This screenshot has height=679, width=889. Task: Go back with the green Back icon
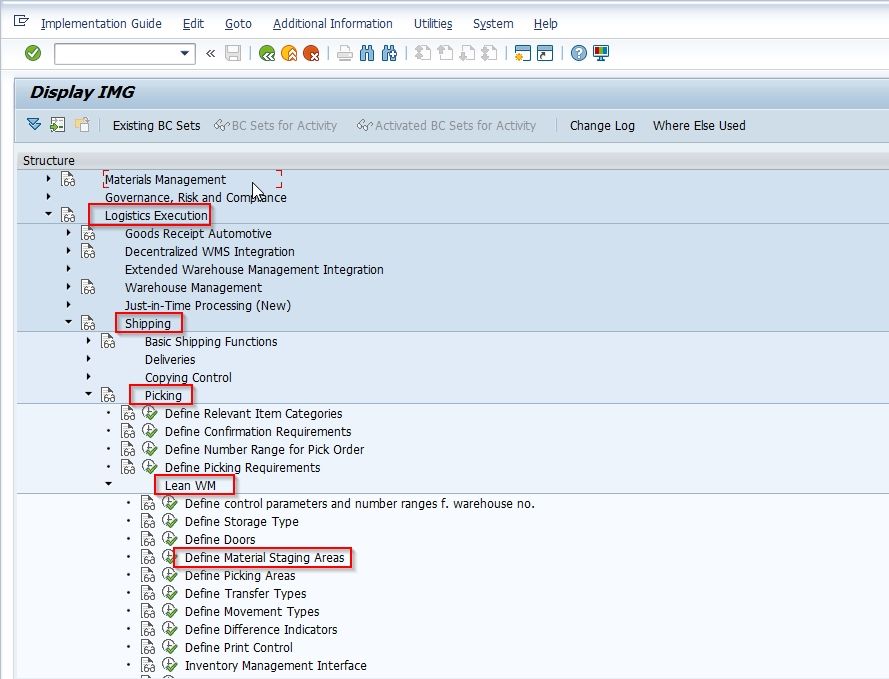pyautogui.click(x=266, y=53)
